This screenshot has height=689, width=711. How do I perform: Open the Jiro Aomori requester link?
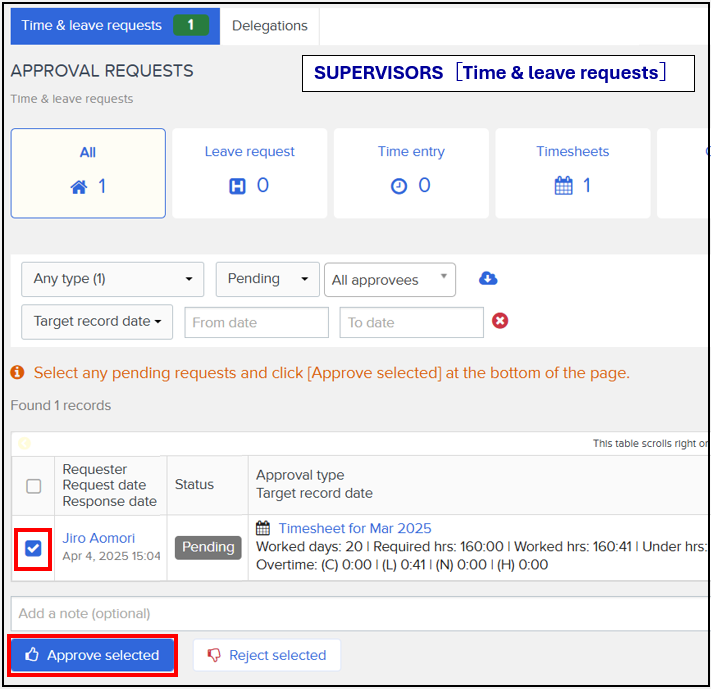(x=99, y=538)
